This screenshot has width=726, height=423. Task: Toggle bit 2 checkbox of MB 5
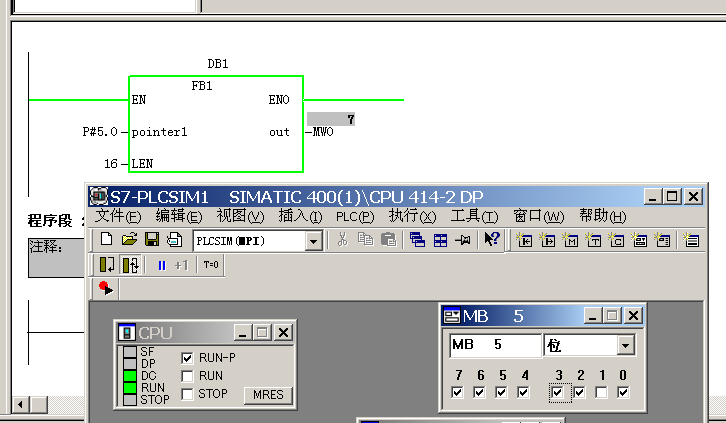click(579, 392)
